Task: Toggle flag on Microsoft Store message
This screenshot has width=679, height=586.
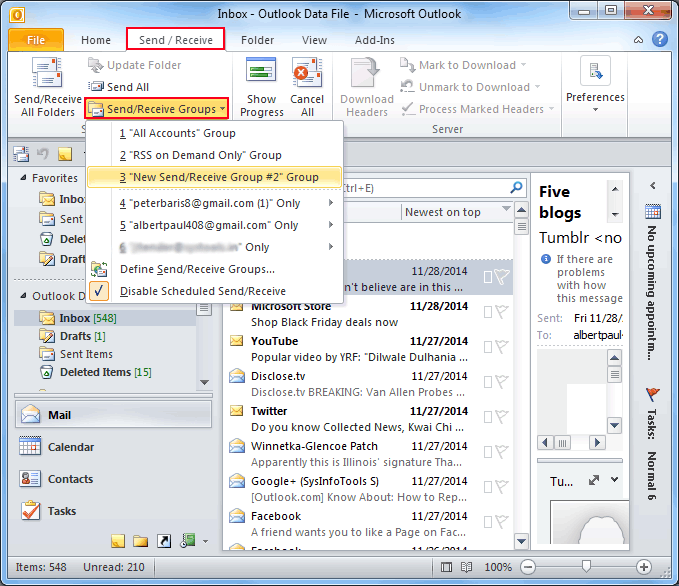Action: pos(501,312)
